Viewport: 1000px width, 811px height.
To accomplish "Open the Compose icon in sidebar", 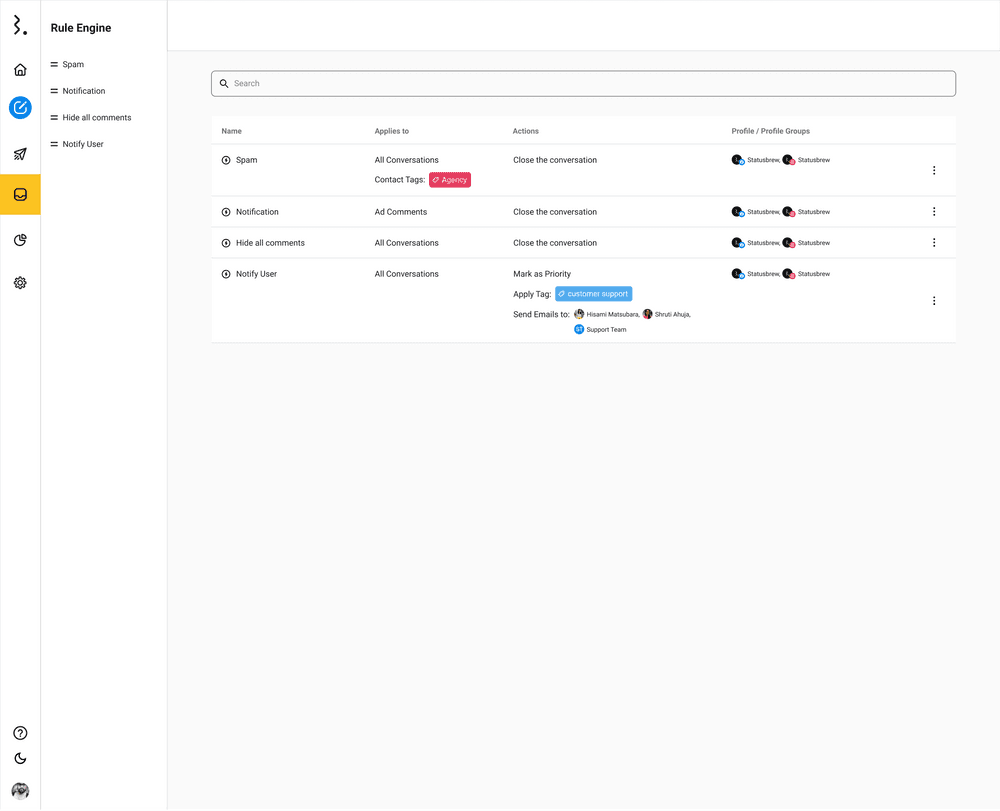I will point(20,108).
